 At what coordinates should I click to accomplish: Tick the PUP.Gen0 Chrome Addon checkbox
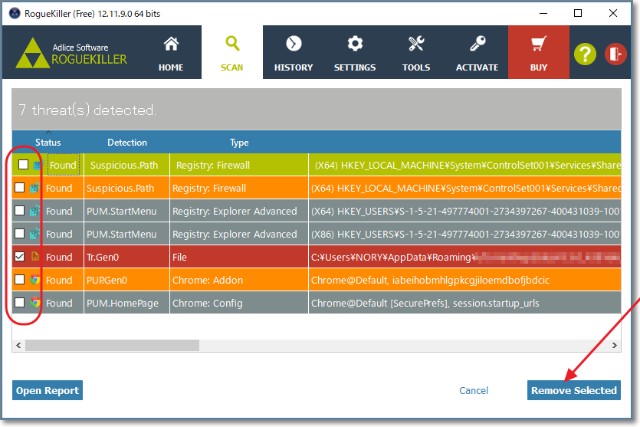22,280
